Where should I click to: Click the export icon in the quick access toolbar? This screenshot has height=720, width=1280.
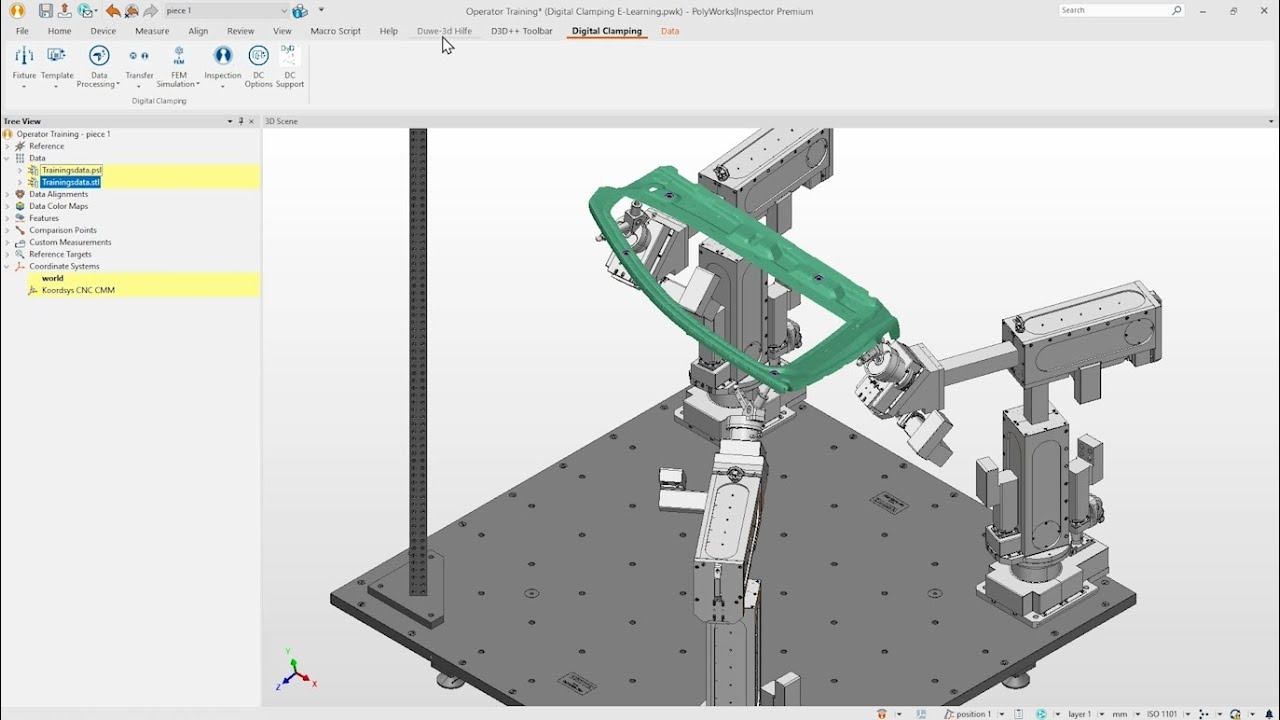click(x=65, y=11)
